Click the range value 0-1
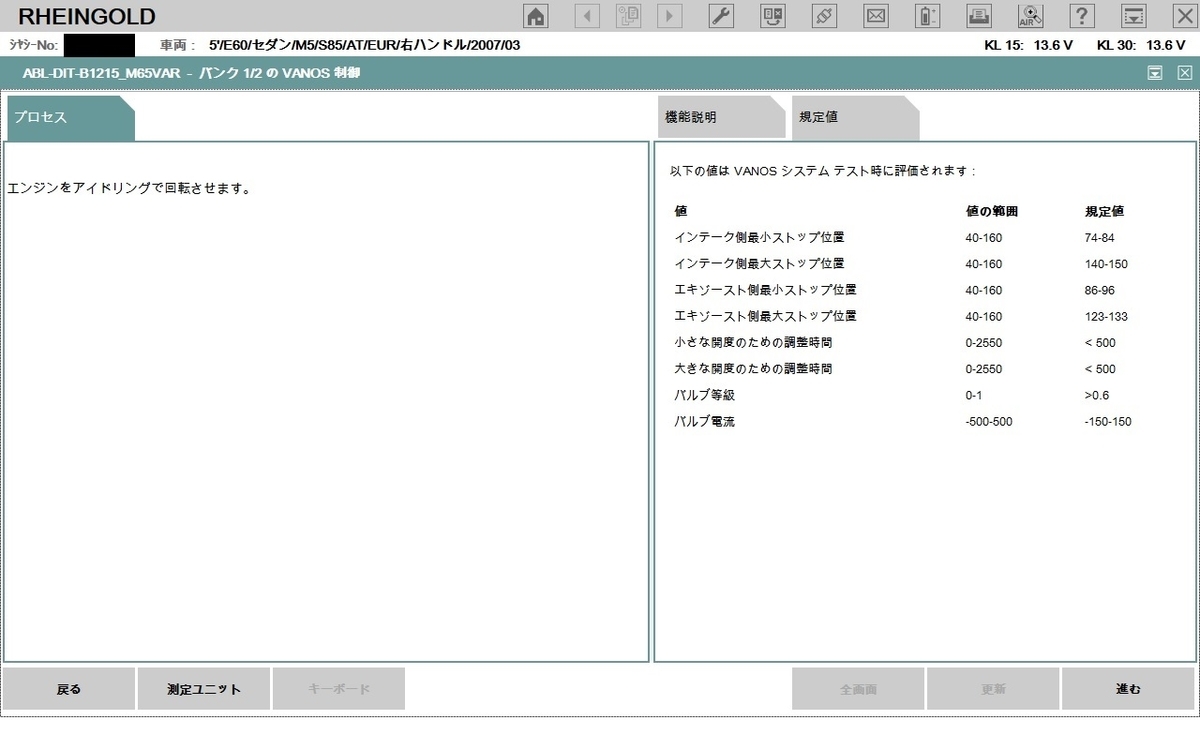This screenshot has width=1200, height=750. coord(973,395)
